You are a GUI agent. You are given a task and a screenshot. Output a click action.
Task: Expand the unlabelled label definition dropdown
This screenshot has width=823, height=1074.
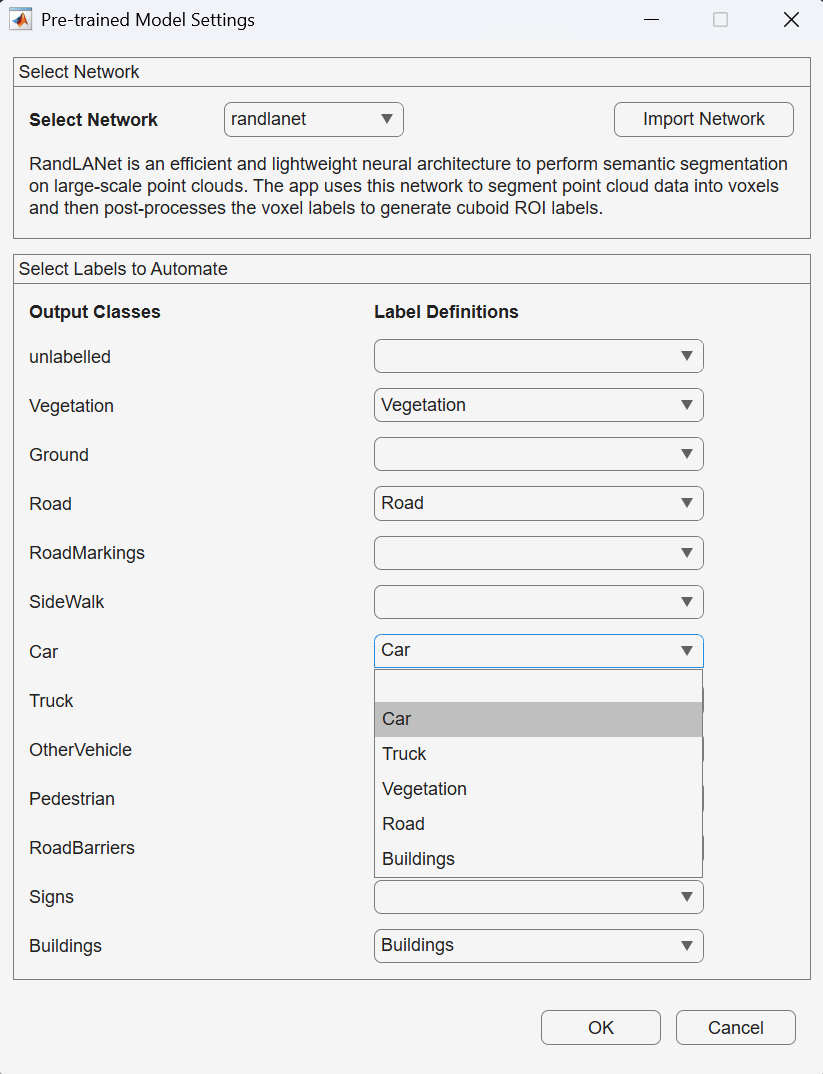(539, 356)
